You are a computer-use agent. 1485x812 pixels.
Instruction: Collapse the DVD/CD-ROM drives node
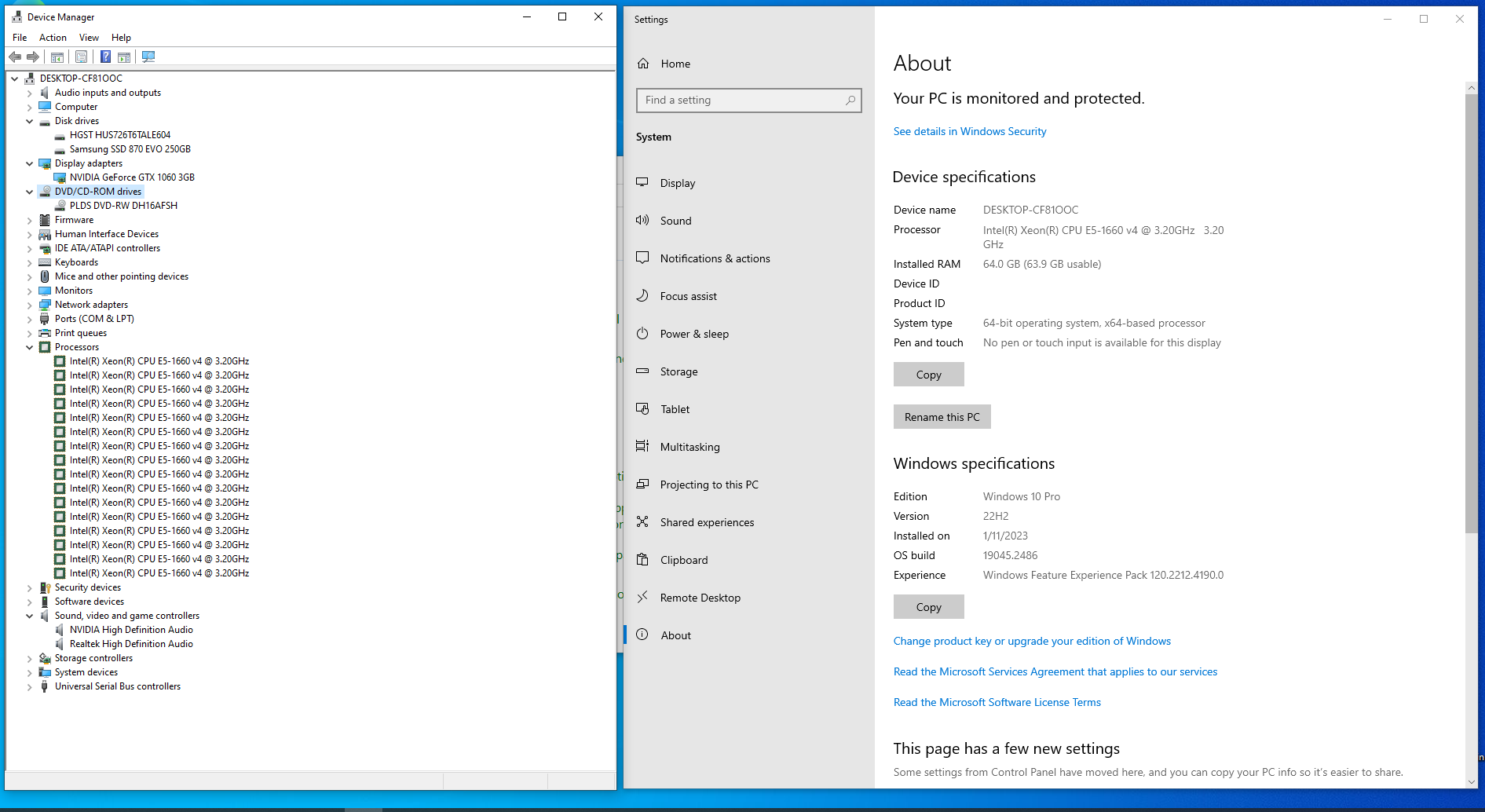pyautogui.click(x=30, y=192)
